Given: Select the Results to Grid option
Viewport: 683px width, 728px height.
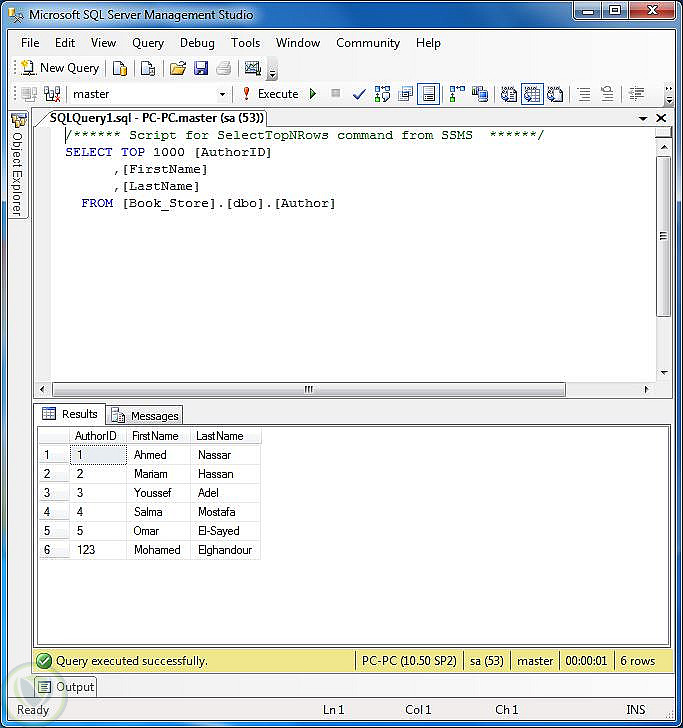Looking at the screenshot, I should coord(532,94).
